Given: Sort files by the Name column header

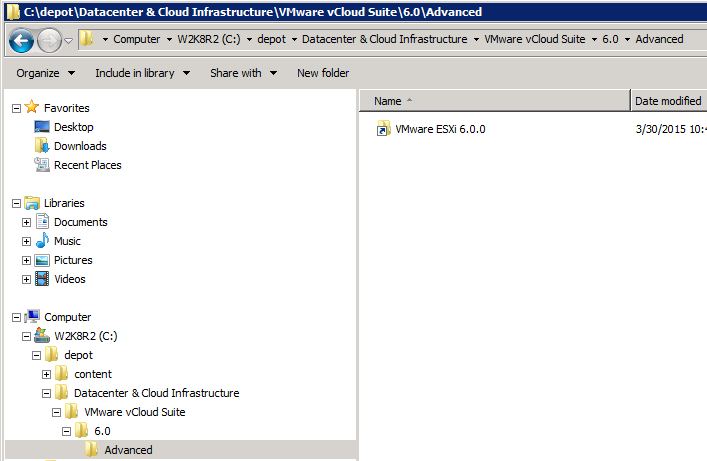Looking at the screenshot, I should pyautogui.click(x=388, y=101).
